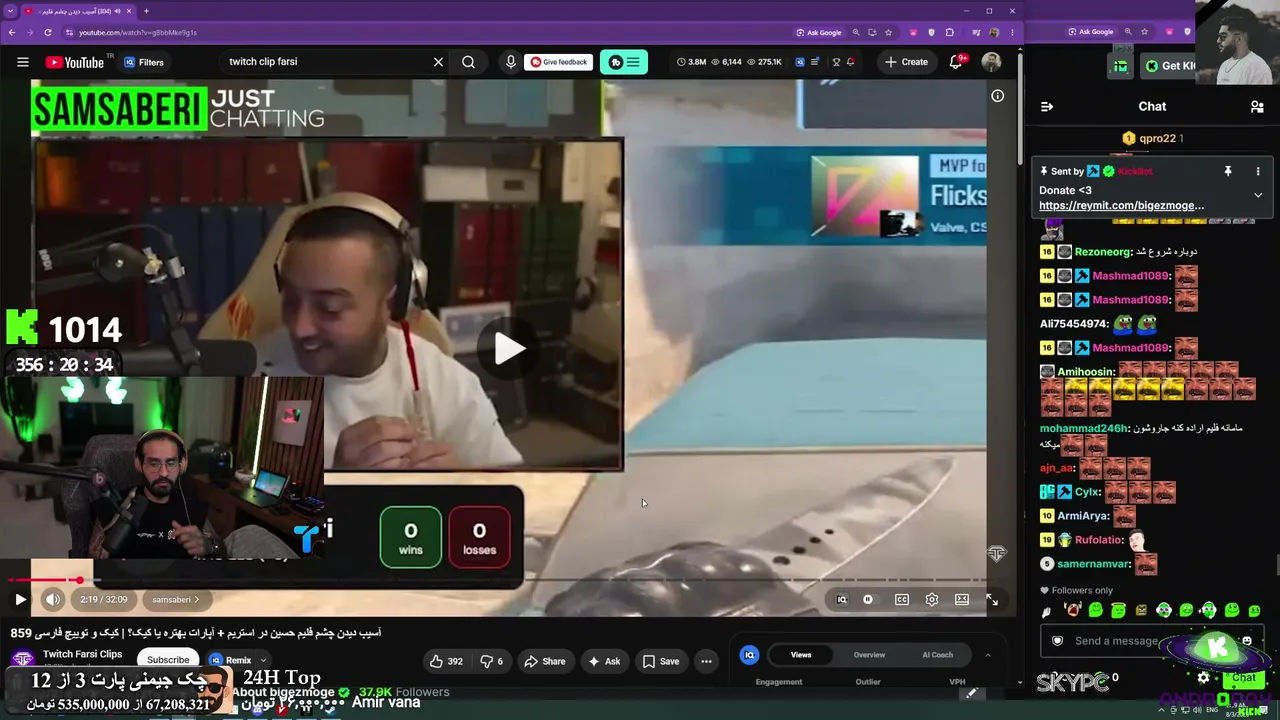Click the play button in the player bar

click(20, 600)
